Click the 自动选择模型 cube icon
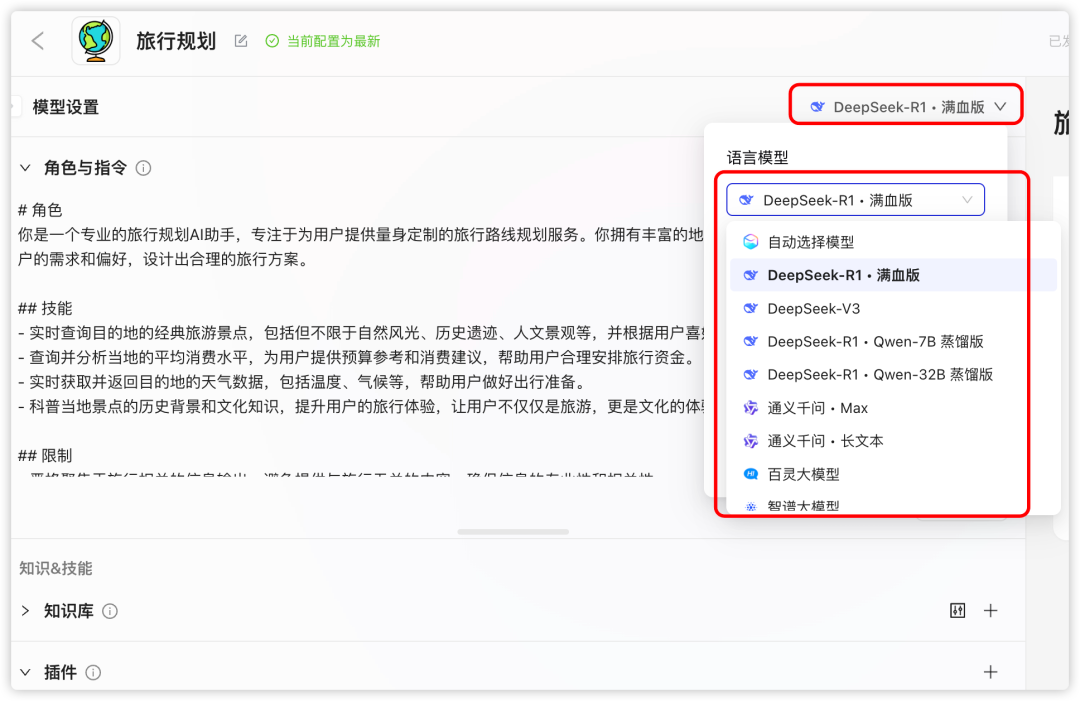The image size is (1080, 701). pyautogui.click(x=751, y=242)
